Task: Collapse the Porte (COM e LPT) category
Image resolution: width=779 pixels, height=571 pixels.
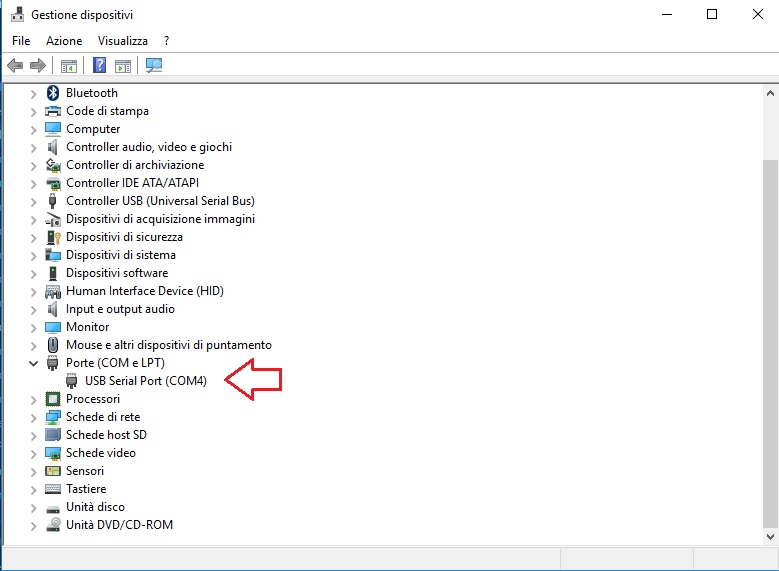Action: [x=33, y=363]
